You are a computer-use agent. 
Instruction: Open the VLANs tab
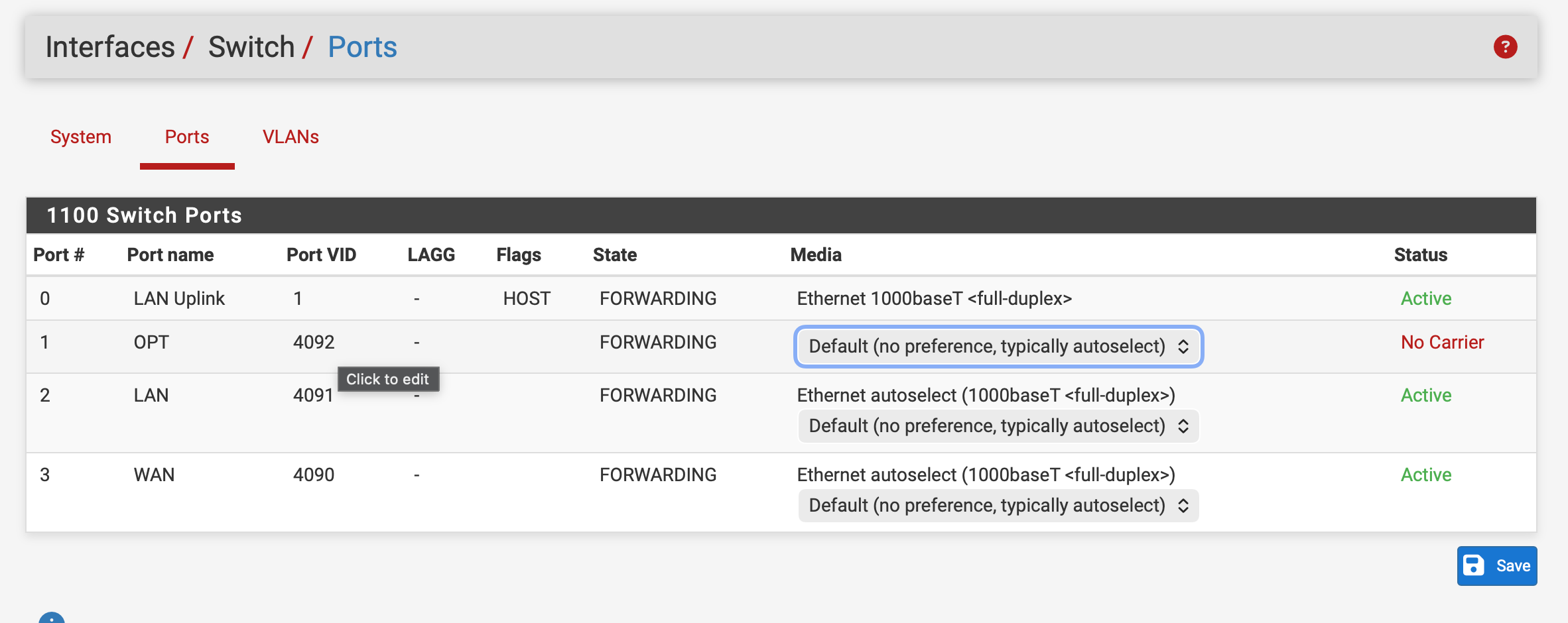pos(291,137)
